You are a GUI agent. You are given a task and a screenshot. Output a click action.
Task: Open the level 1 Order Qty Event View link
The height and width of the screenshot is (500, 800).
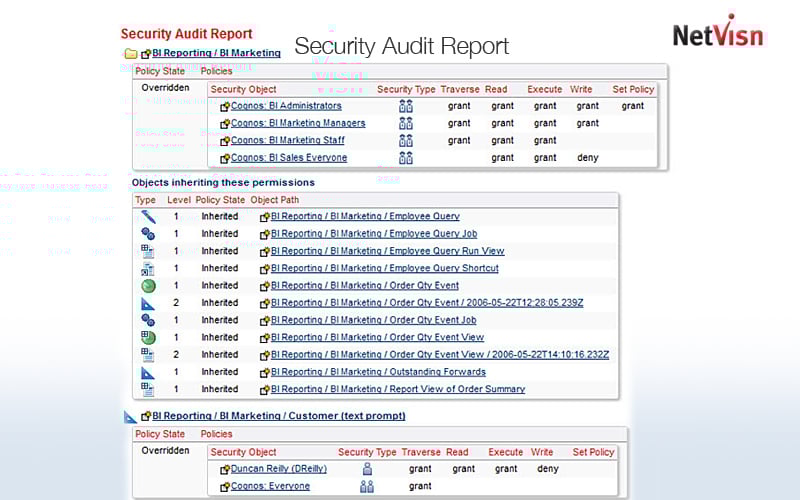[378, 337]
